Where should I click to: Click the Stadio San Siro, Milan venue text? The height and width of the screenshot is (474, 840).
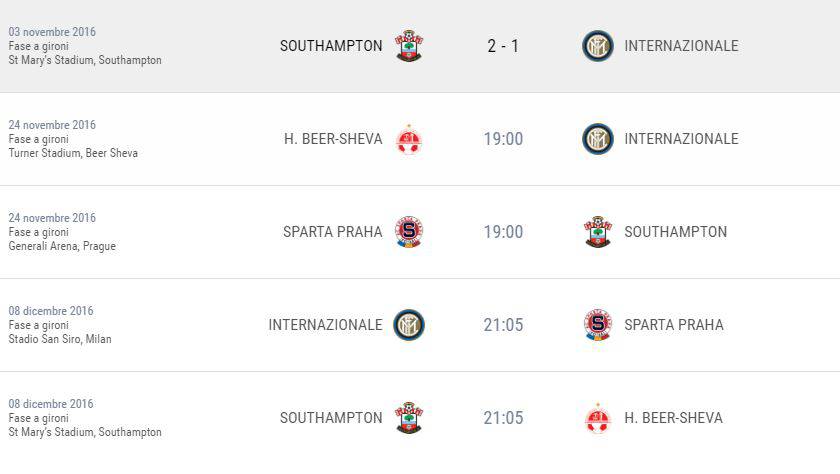pyautogui.click(x=60, y=339)
